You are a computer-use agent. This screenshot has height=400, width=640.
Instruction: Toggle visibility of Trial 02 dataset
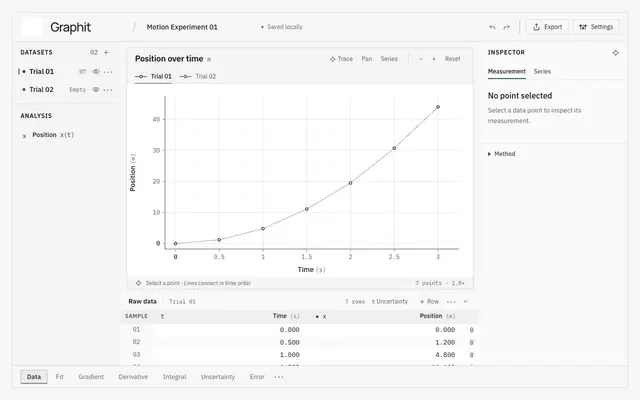pyautogui.click(x=96, y=89)
